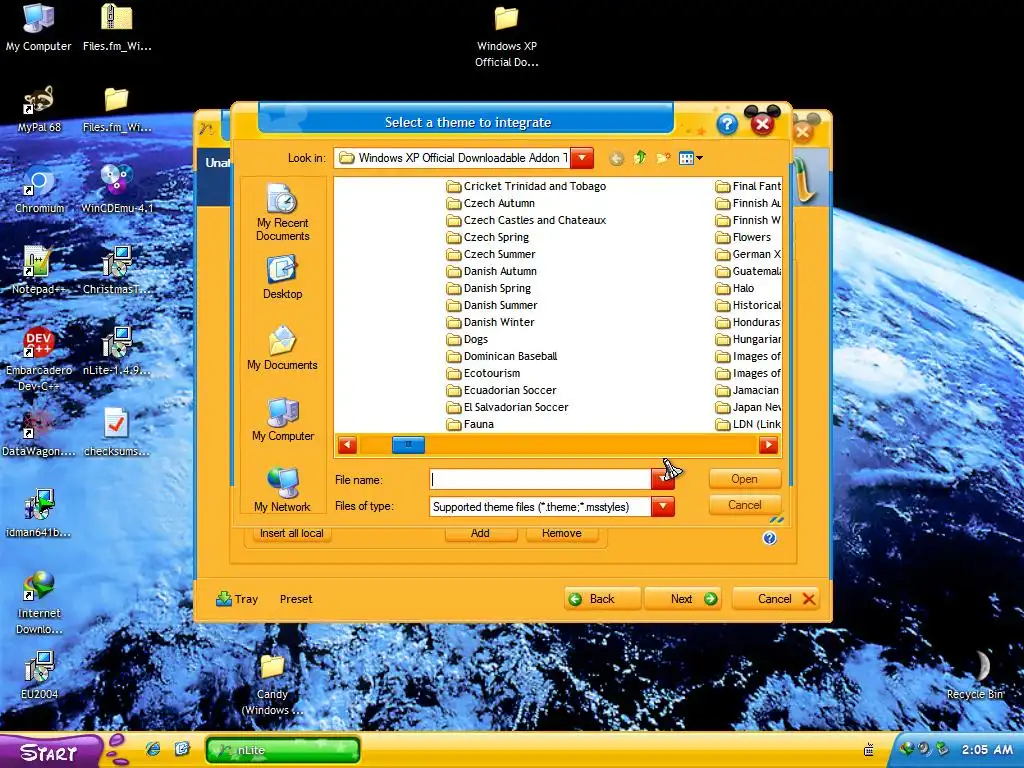Open the Candy (Windows folder on desktop
The width and height of the screenshot is (1024, 768).
click(272, 684)
